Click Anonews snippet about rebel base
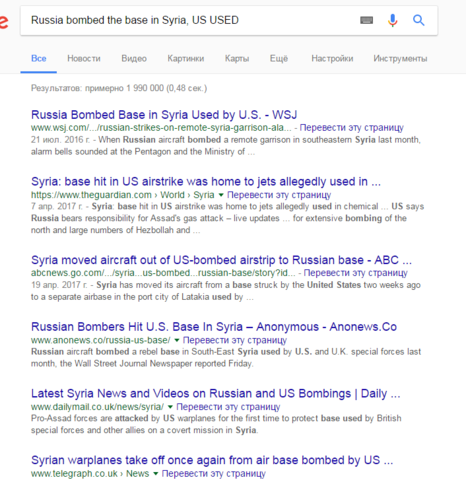 coord(226,358)
